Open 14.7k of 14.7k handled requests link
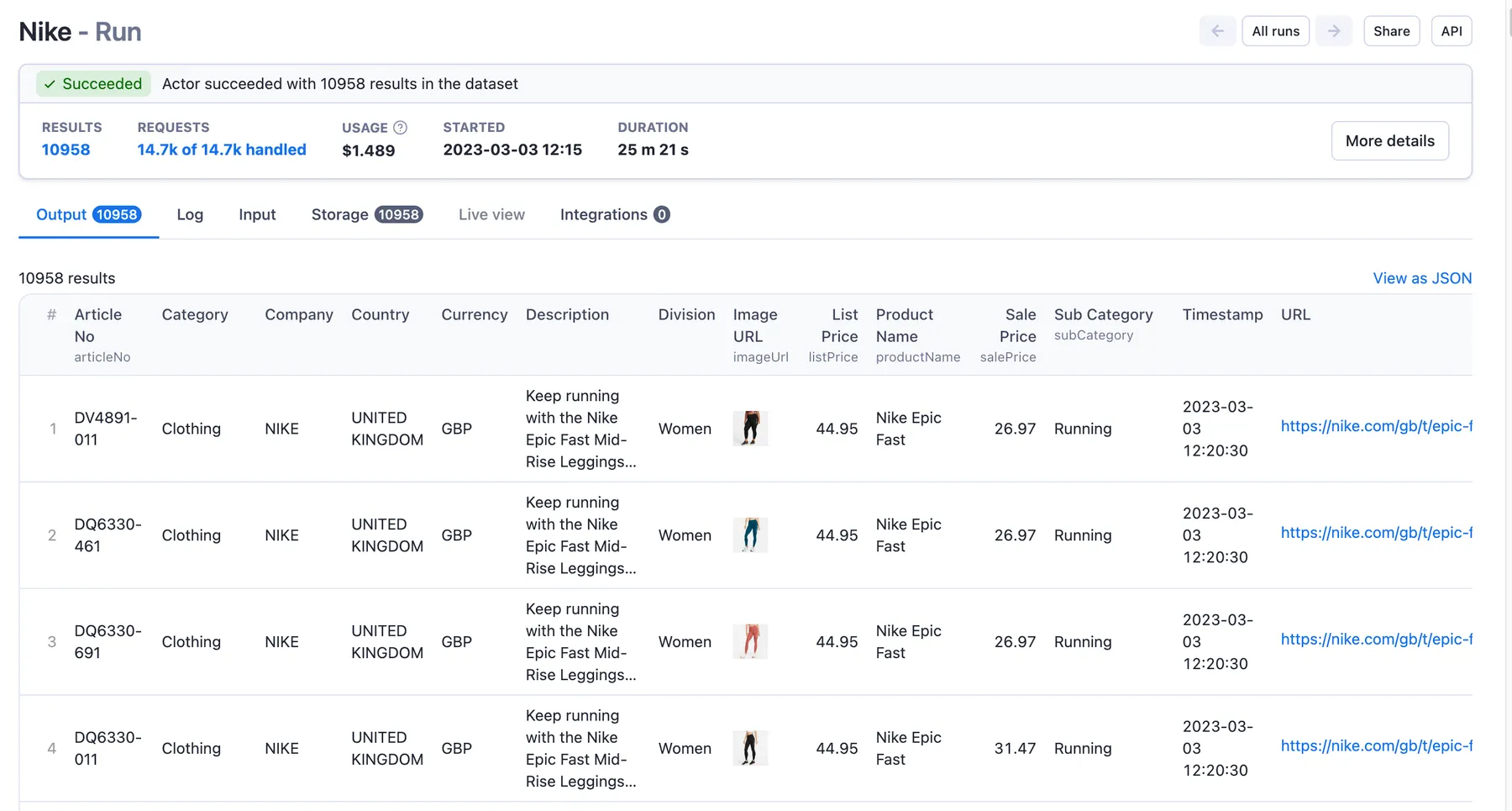The width and height of the screenshot is (1512, 811). tap(222, 150)
